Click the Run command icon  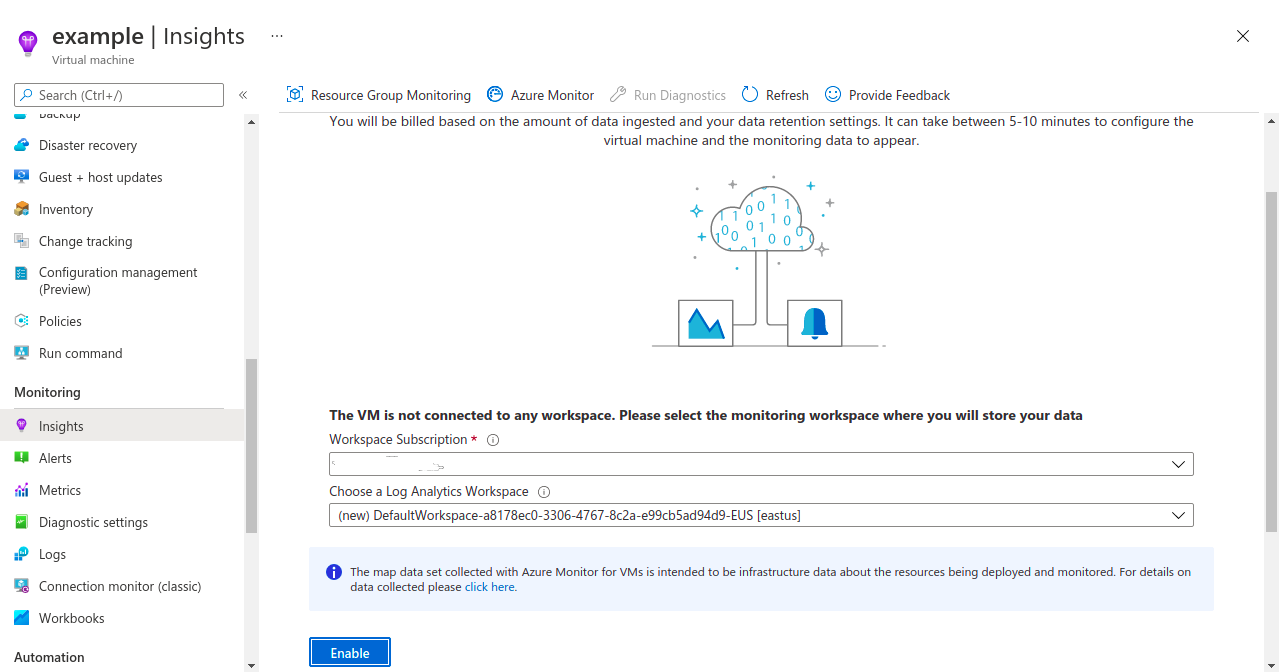(22, 353)
